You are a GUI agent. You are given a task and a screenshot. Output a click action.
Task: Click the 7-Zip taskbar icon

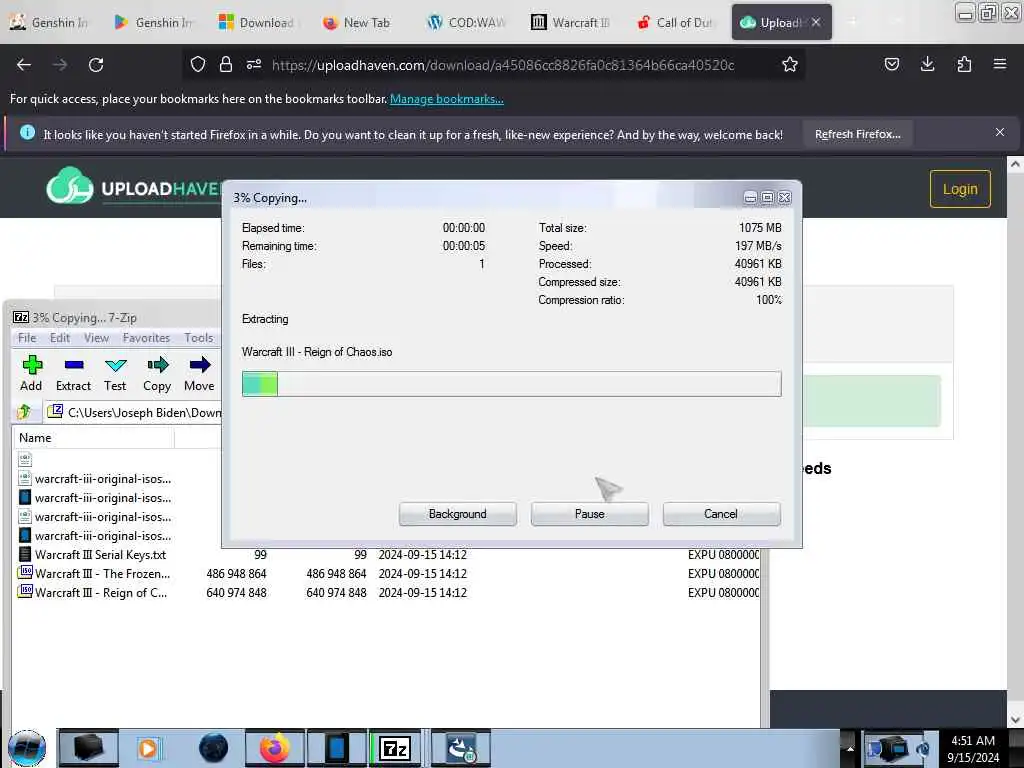pyautogui.click(x=394, y=748)
